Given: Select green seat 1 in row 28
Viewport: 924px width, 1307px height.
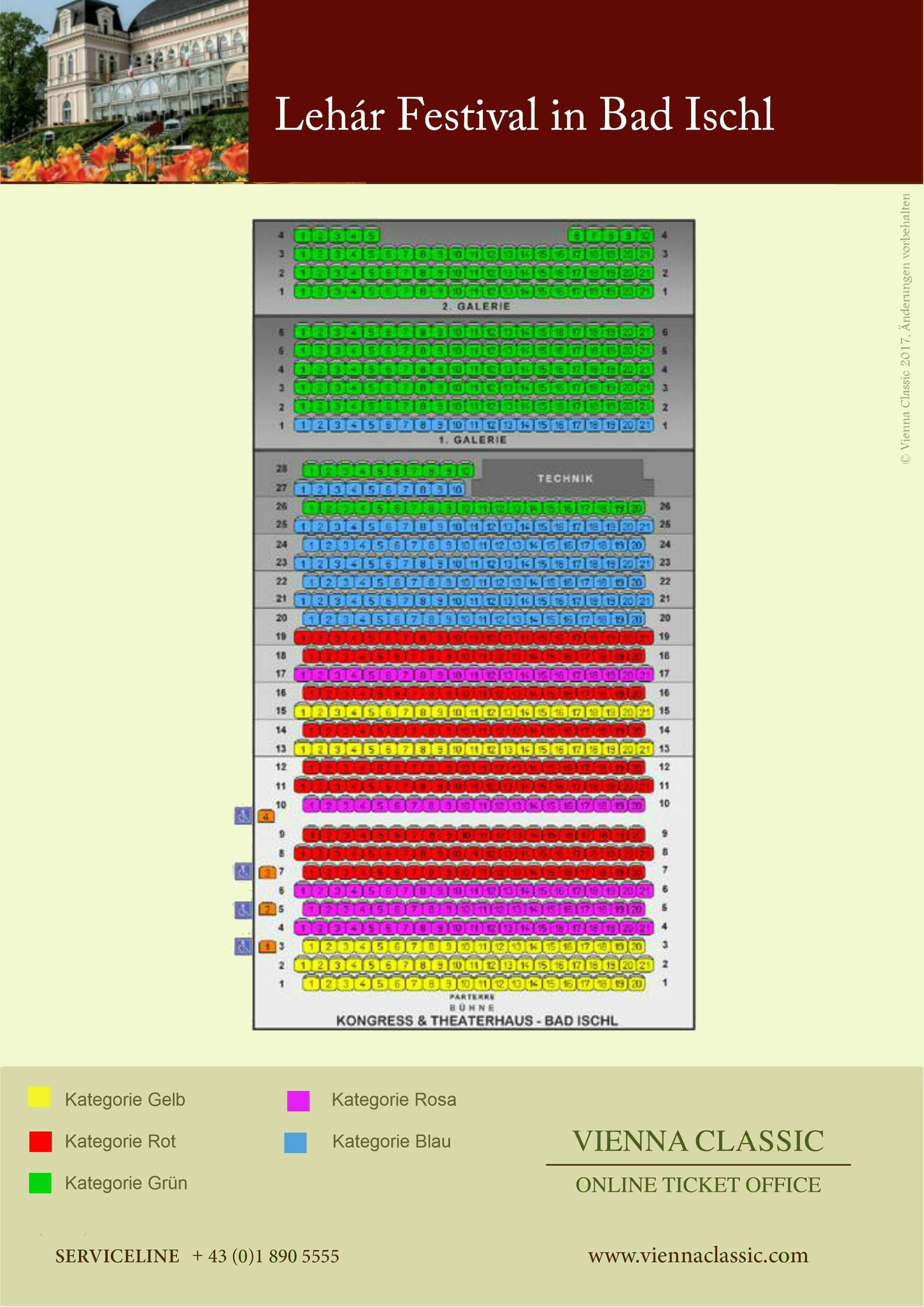Looking at the screenshot, I should pyautogui.click(x=312, y=471).
